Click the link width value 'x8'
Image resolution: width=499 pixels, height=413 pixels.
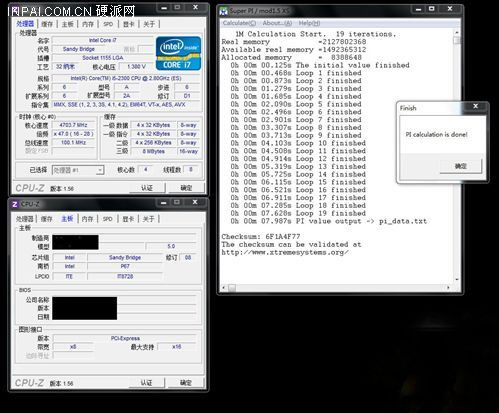pyautogui.click(x=73, y=347)
